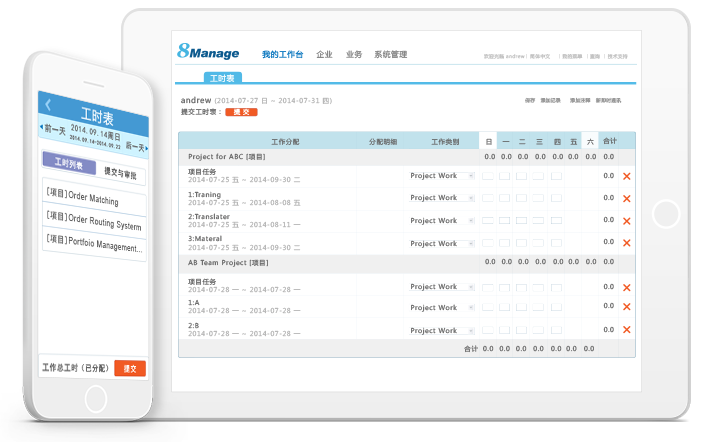Open the 企业 menu
This screenshot has height=442, width=704.
coord(324,54)
